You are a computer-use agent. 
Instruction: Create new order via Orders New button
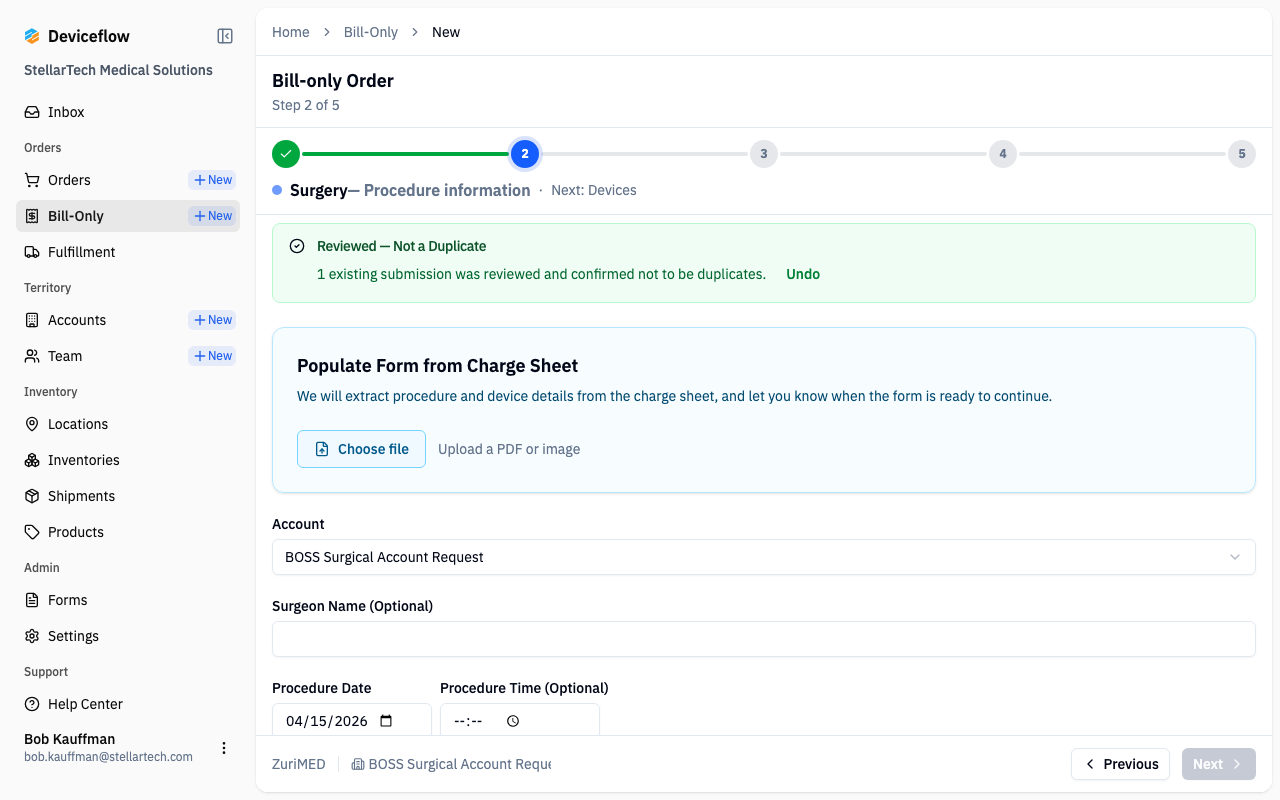pyautogui.click(x=213, y=180)
